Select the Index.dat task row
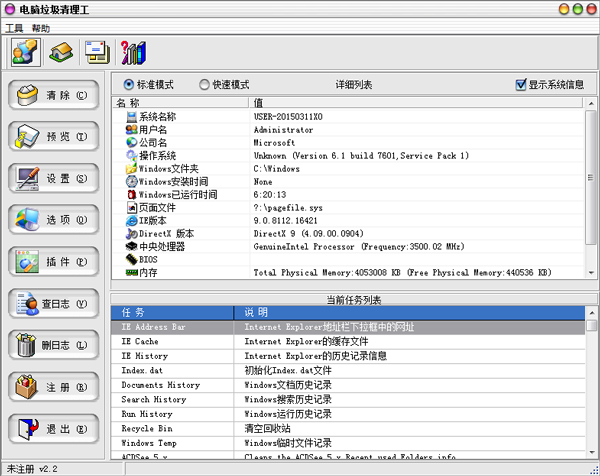 348,370
